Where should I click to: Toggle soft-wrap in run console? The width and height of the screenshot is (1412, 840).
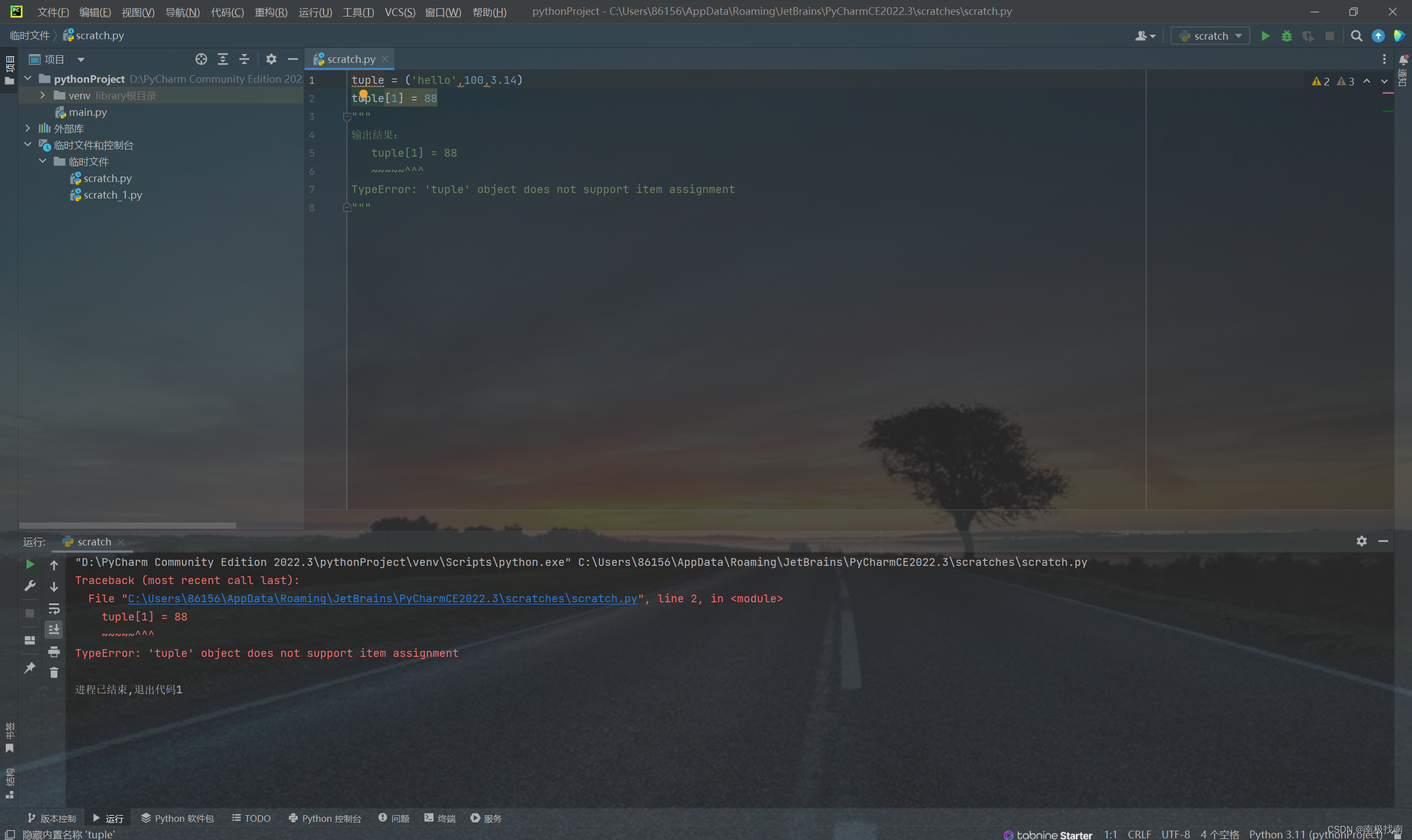coord(54,608)
